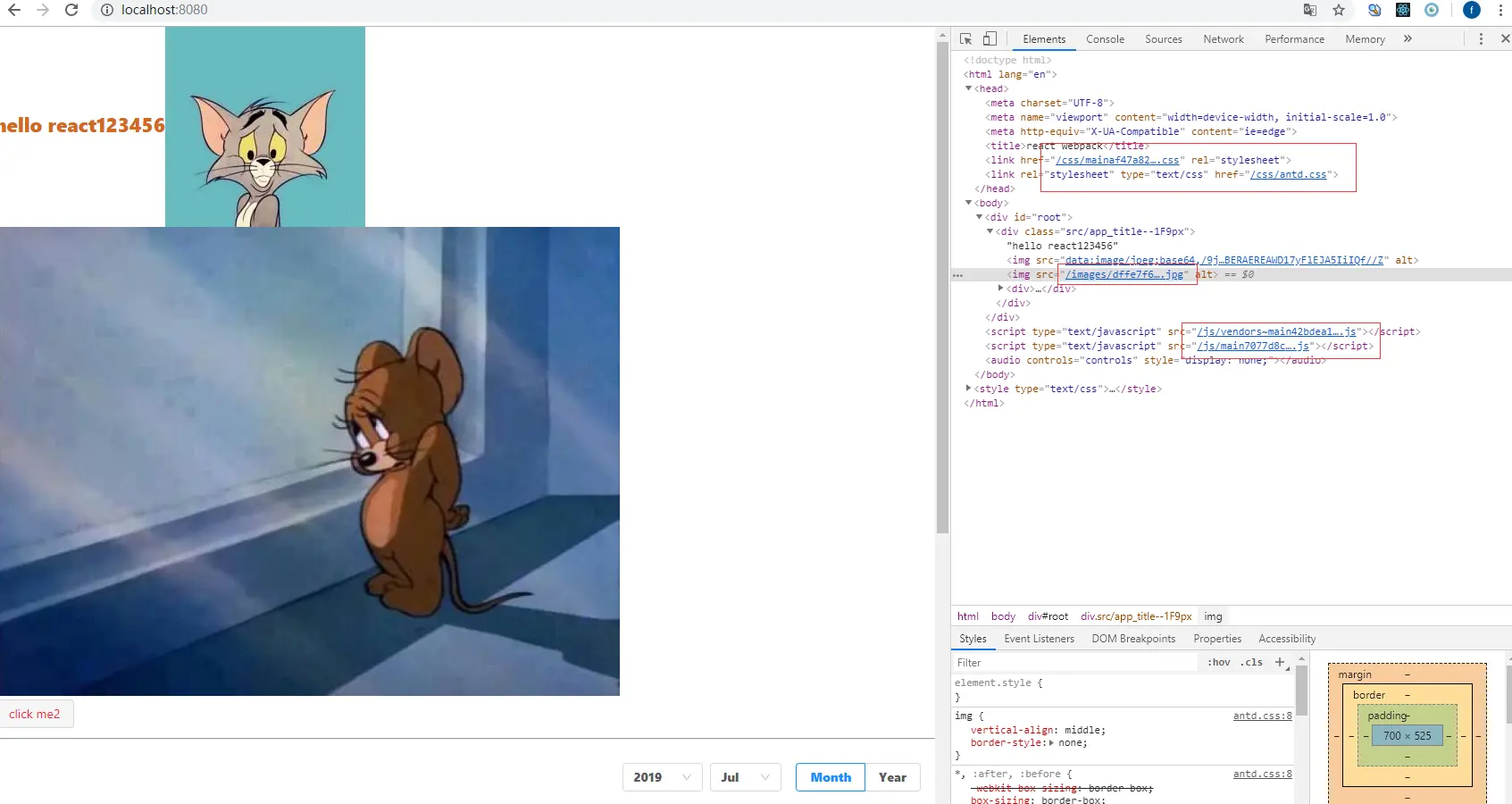View site information icon beside the URL
The image size is (1512, 804).
(106, 10)
